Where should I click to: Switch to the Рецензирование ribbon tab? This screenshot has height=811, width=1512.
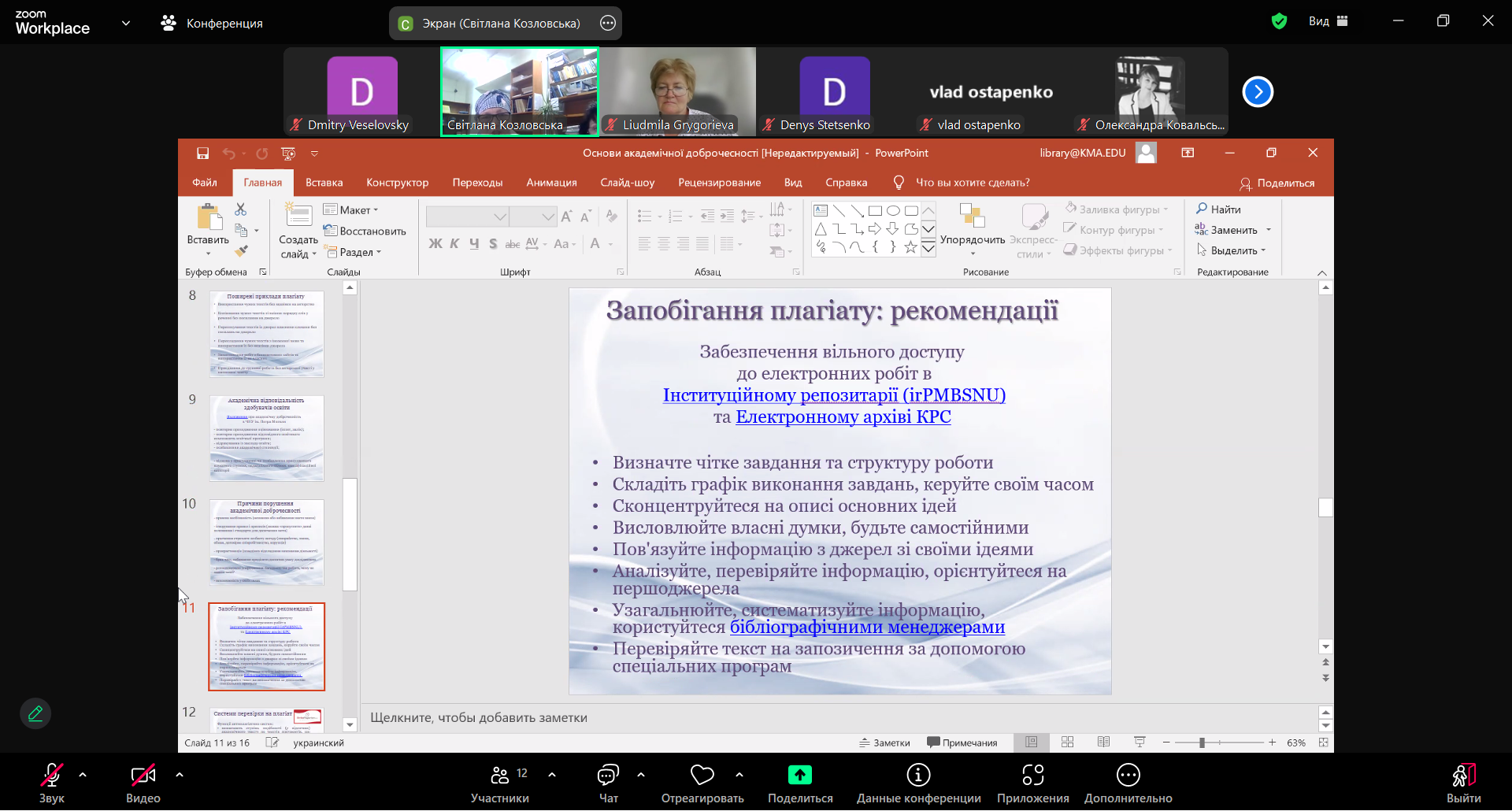(x=720, y=183)
